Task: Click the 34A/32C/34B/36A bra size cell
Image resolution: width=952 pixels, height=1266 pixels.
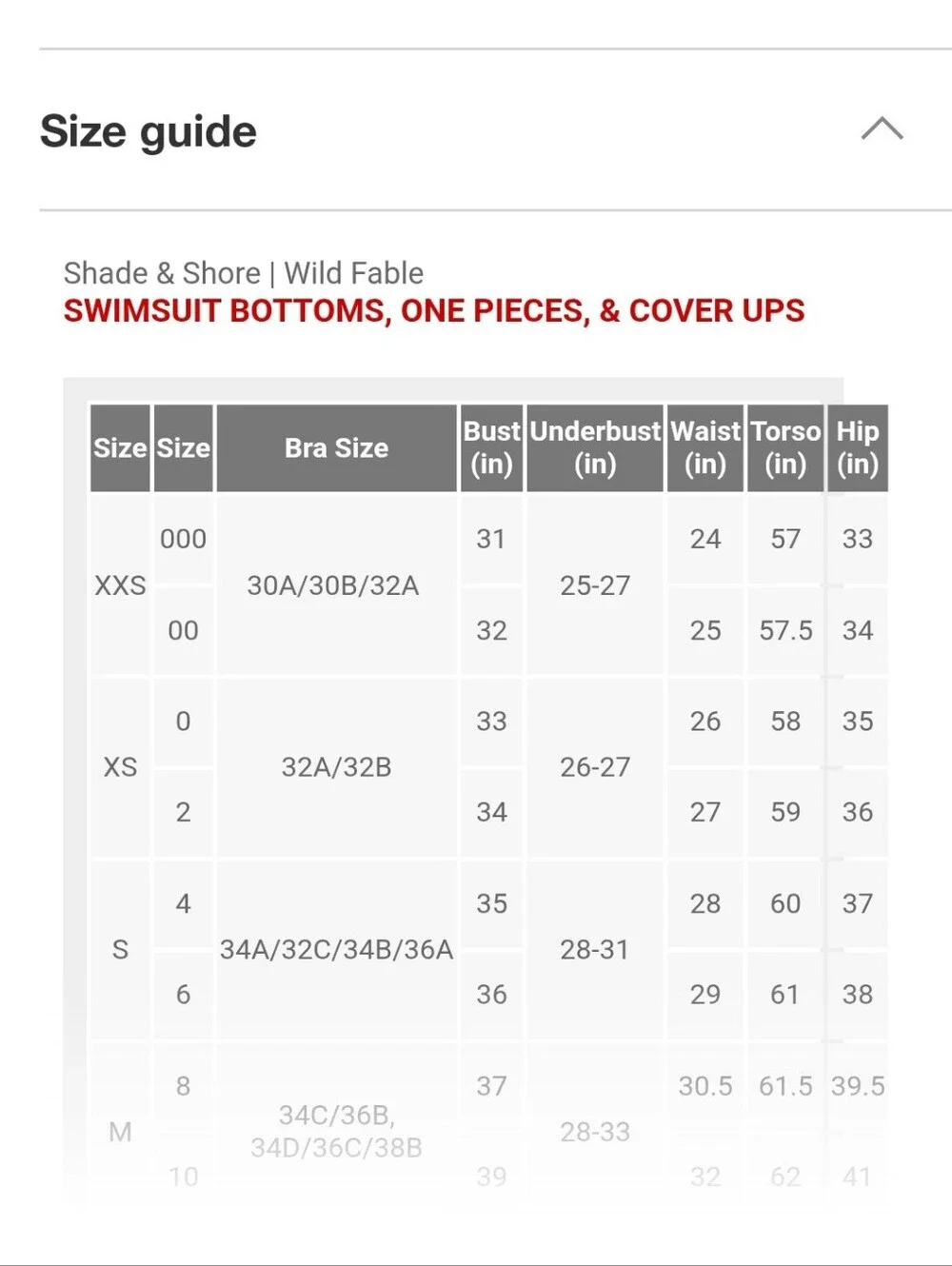Action: [336, 949]
